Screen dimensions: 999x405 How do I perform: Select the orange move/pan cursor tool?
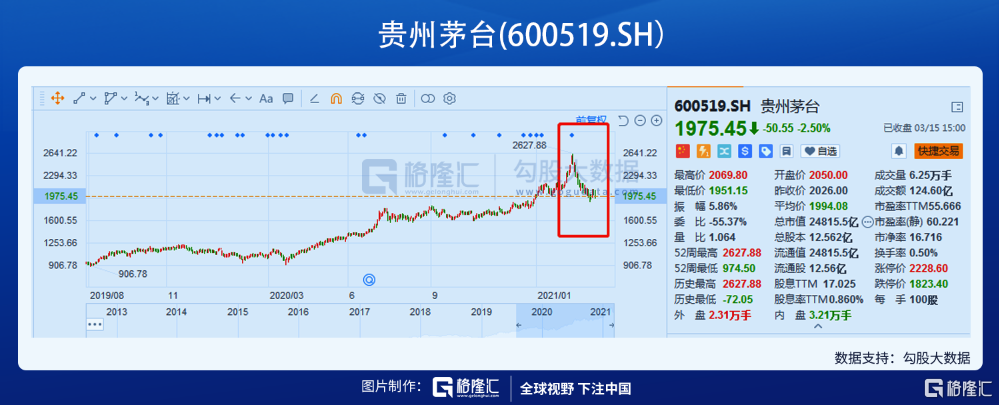[x=57, y=99]
